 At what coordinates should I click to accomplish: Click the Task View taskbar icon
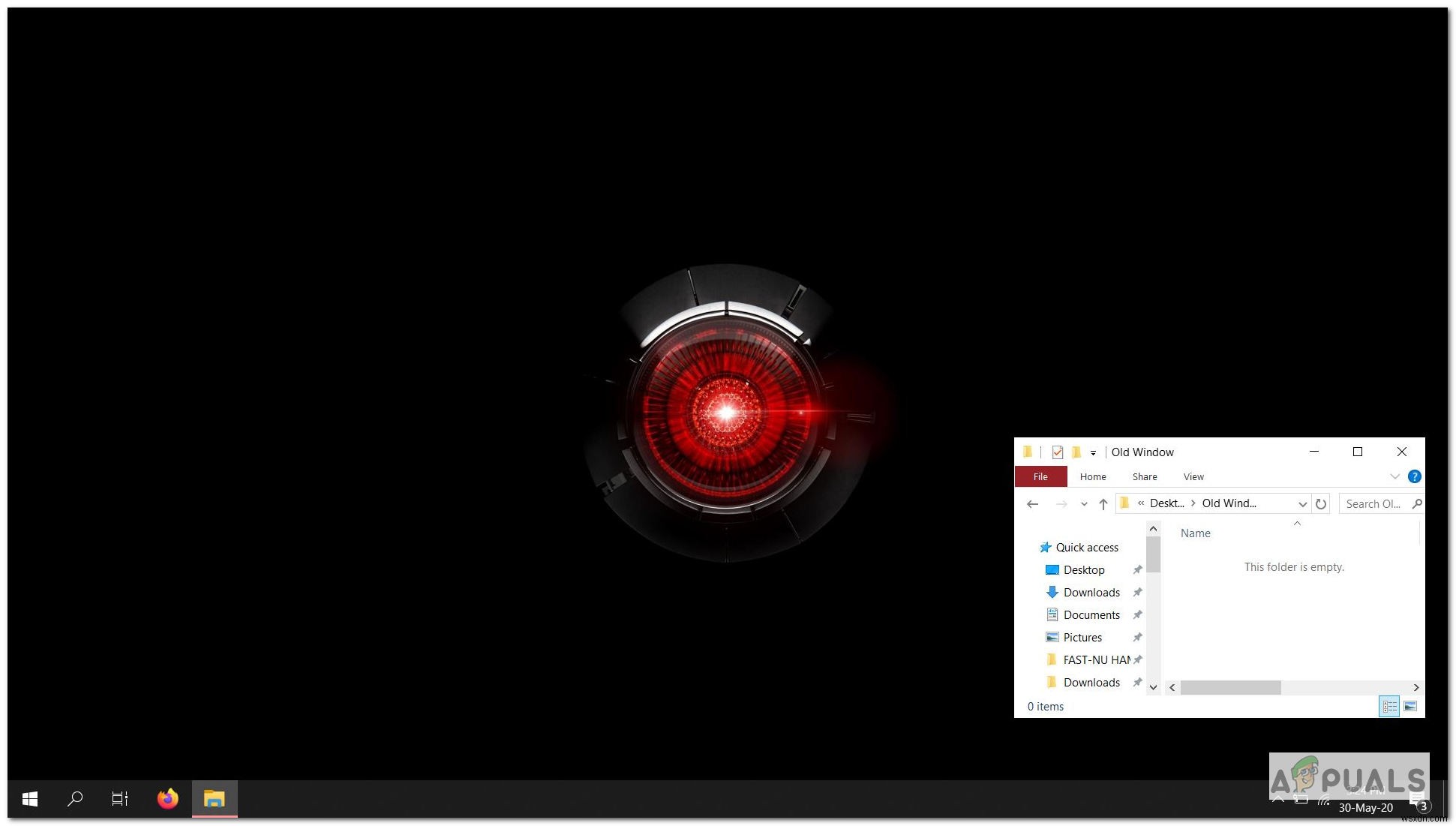point(120,797)
